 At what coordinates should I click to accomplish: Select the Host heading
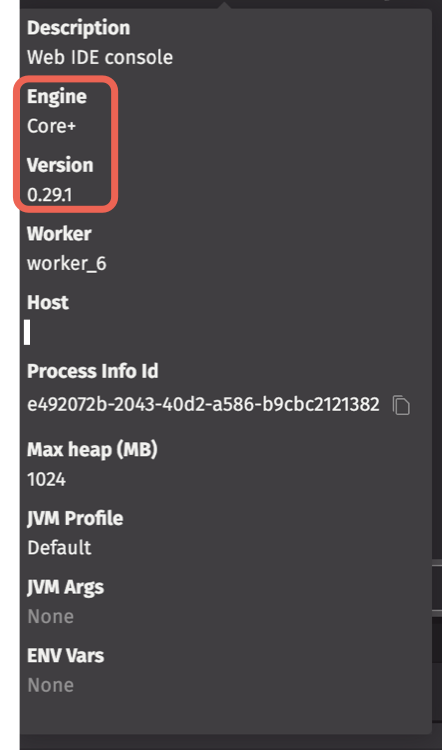[x=48, y=302]
